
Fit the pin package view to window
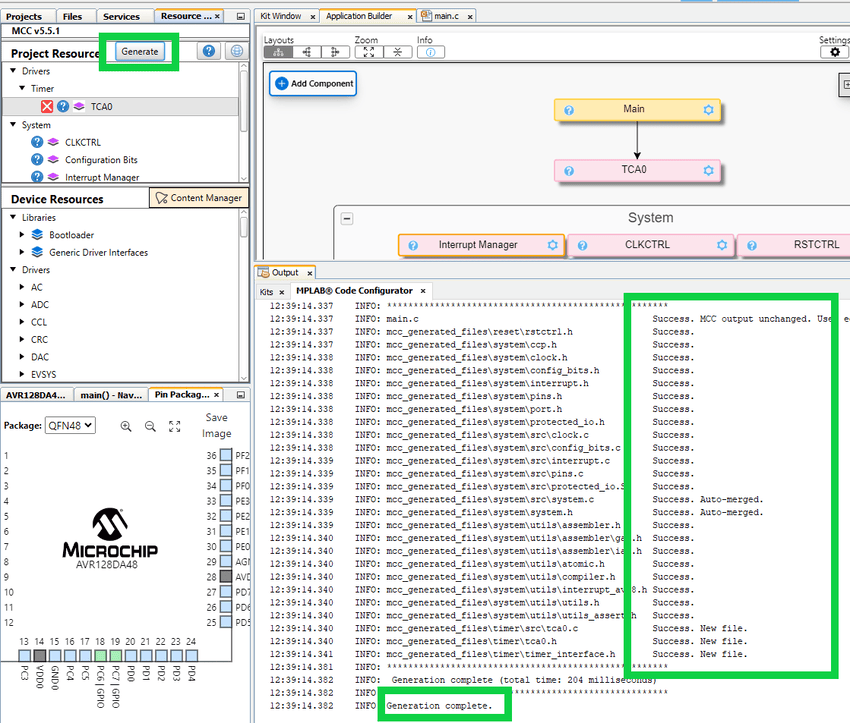click(x=175, y=426)
